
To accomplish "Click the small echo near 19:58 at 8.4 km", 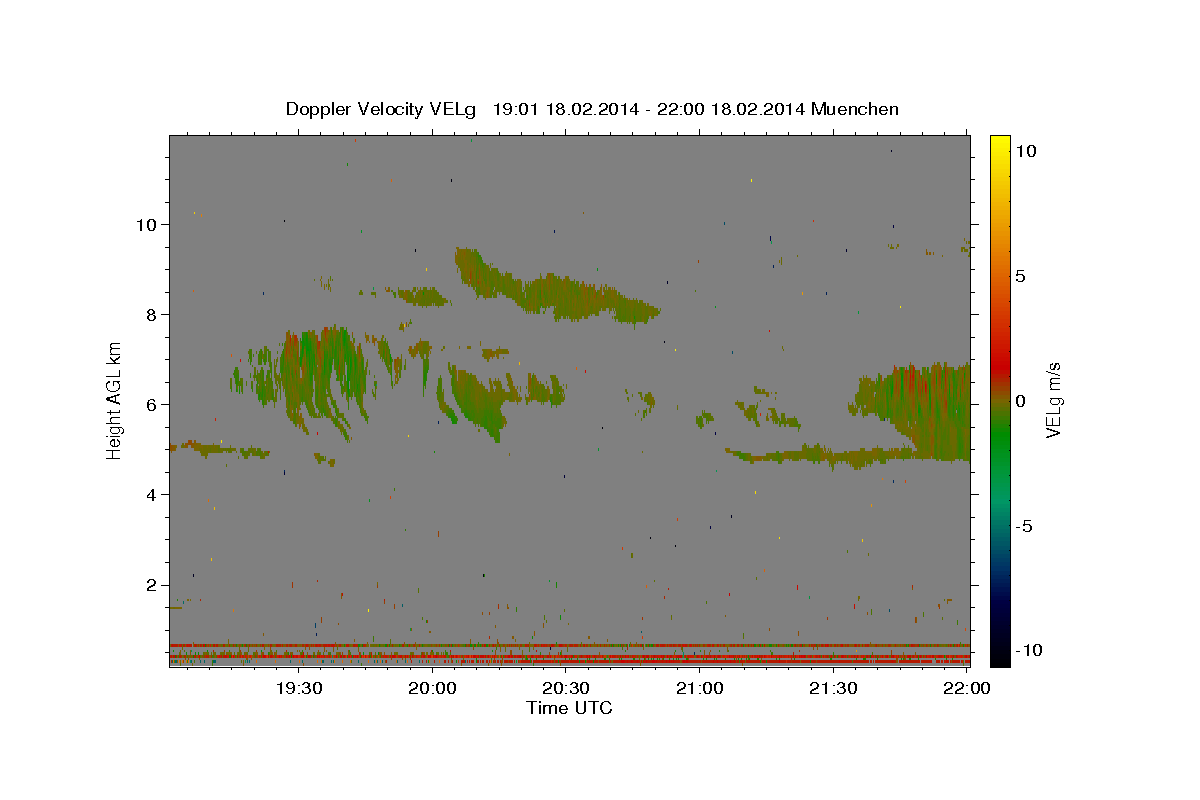I will (x=425, y=296).
